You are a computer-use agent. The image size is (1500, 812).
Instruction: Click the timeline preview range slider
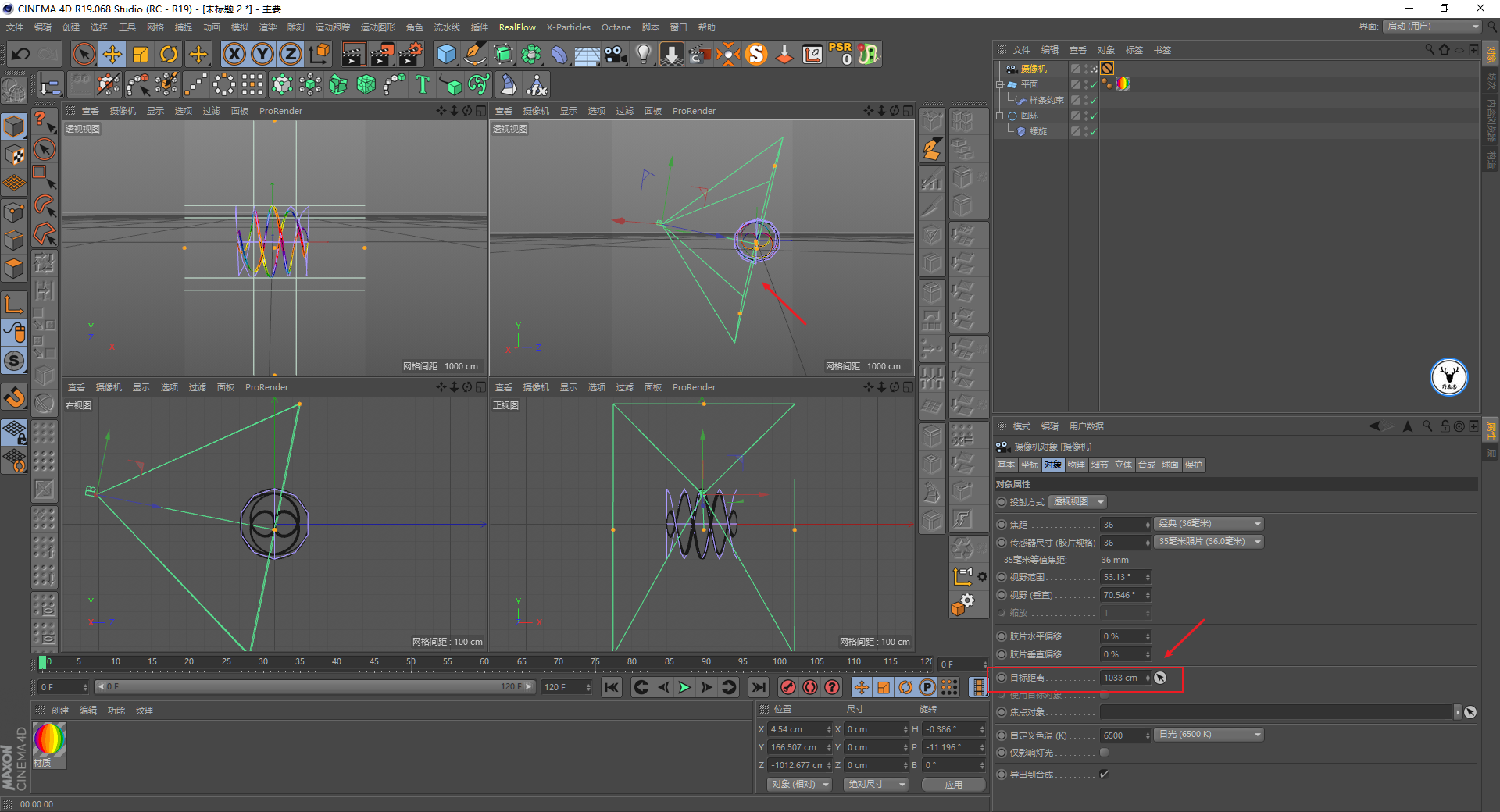(314, 687)
